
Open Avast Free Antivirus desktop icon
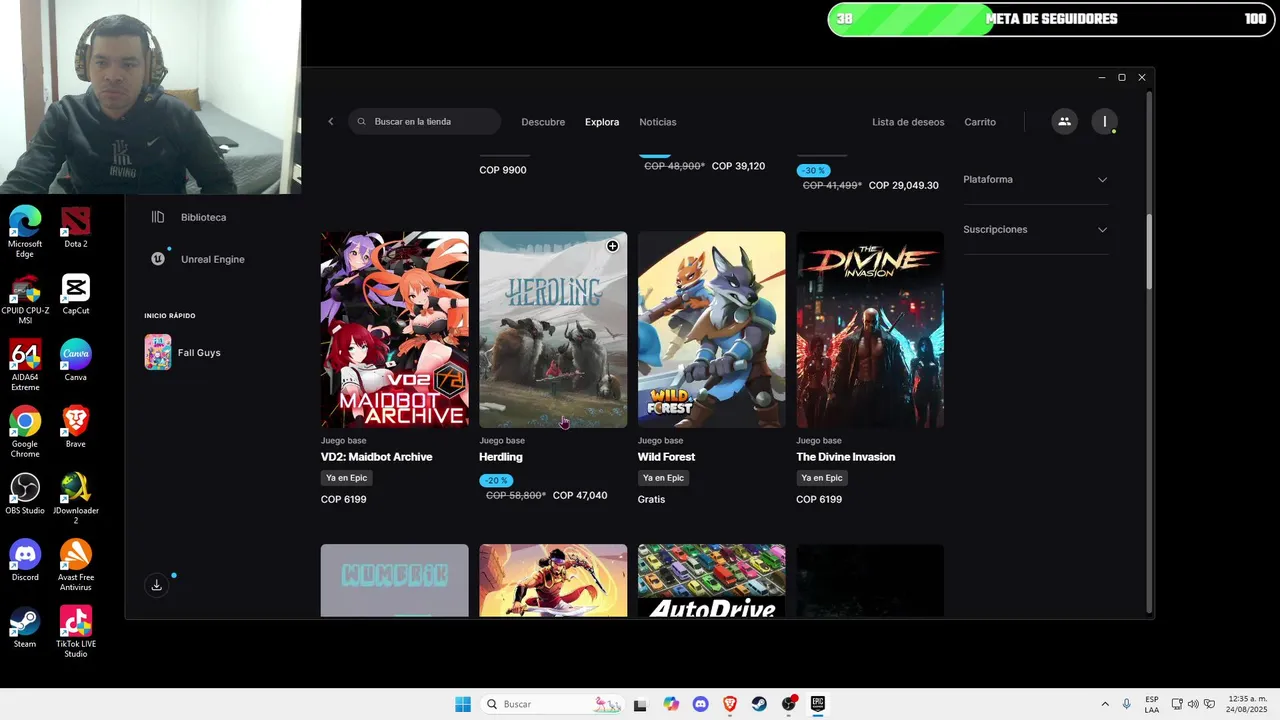76,566
